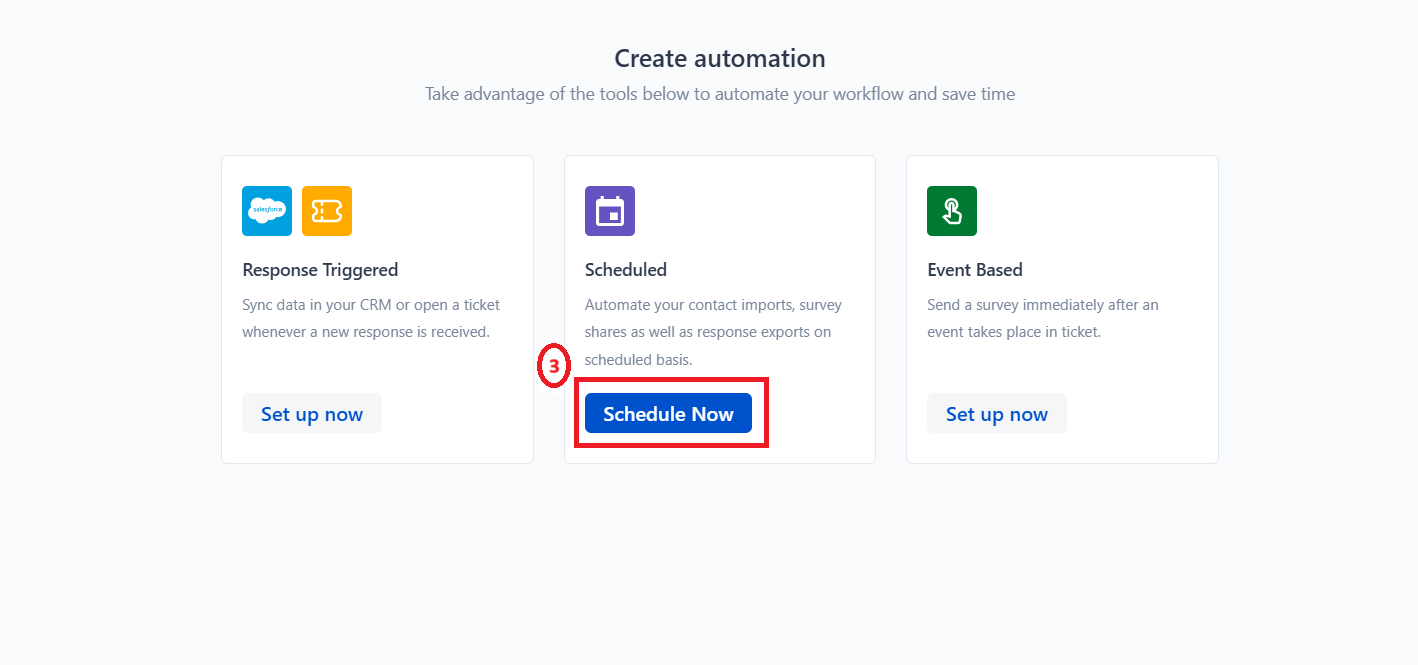Image resolution: width=1418 pixels, height=665 pixels.
Task: Click the Salesforce cloud icon
Action: point(267,211)
